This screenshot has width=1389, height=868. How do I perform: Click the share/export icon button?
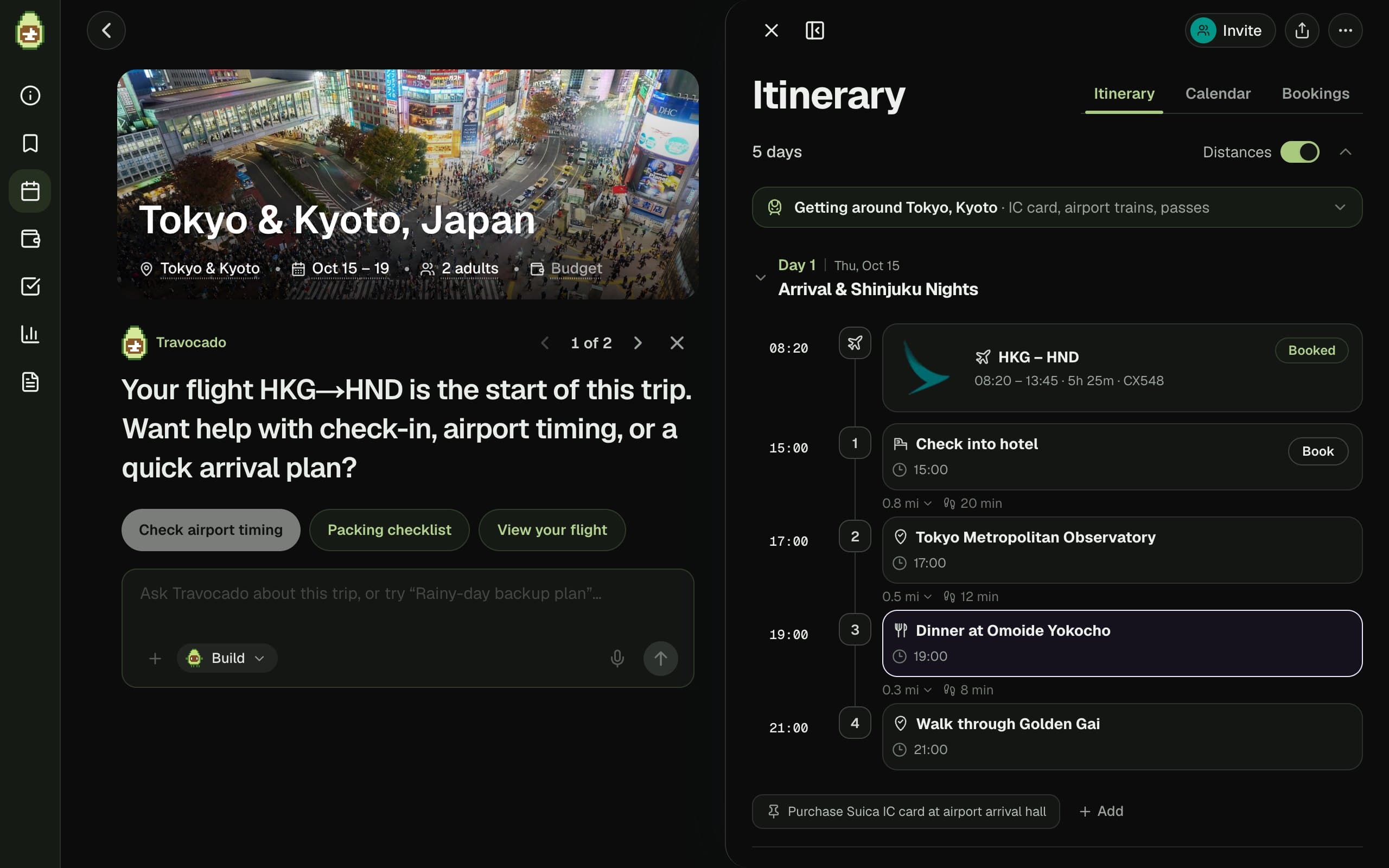(1302, 30)
